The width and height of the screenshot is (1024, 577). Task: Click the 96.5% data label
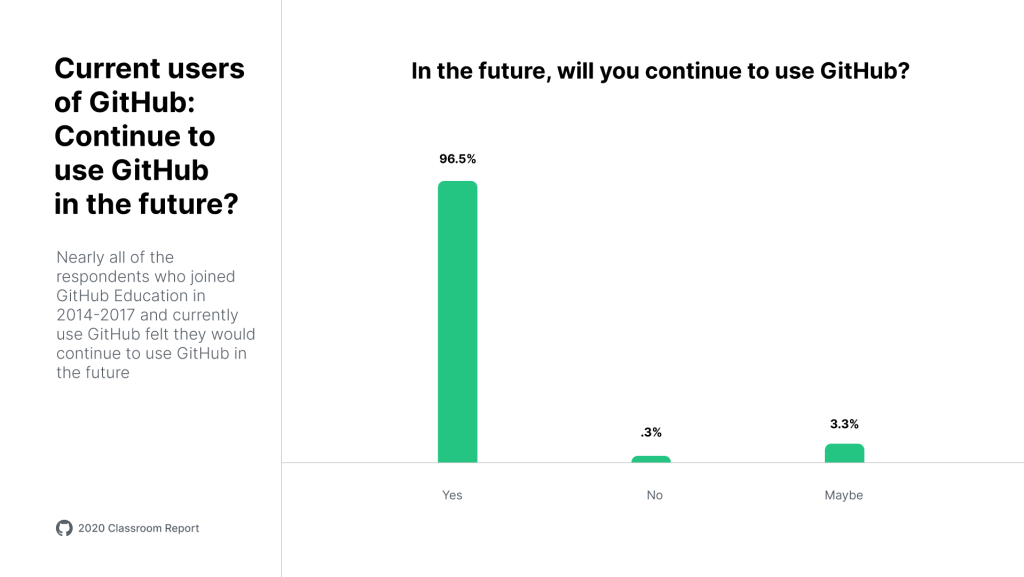tap(457, 159)
